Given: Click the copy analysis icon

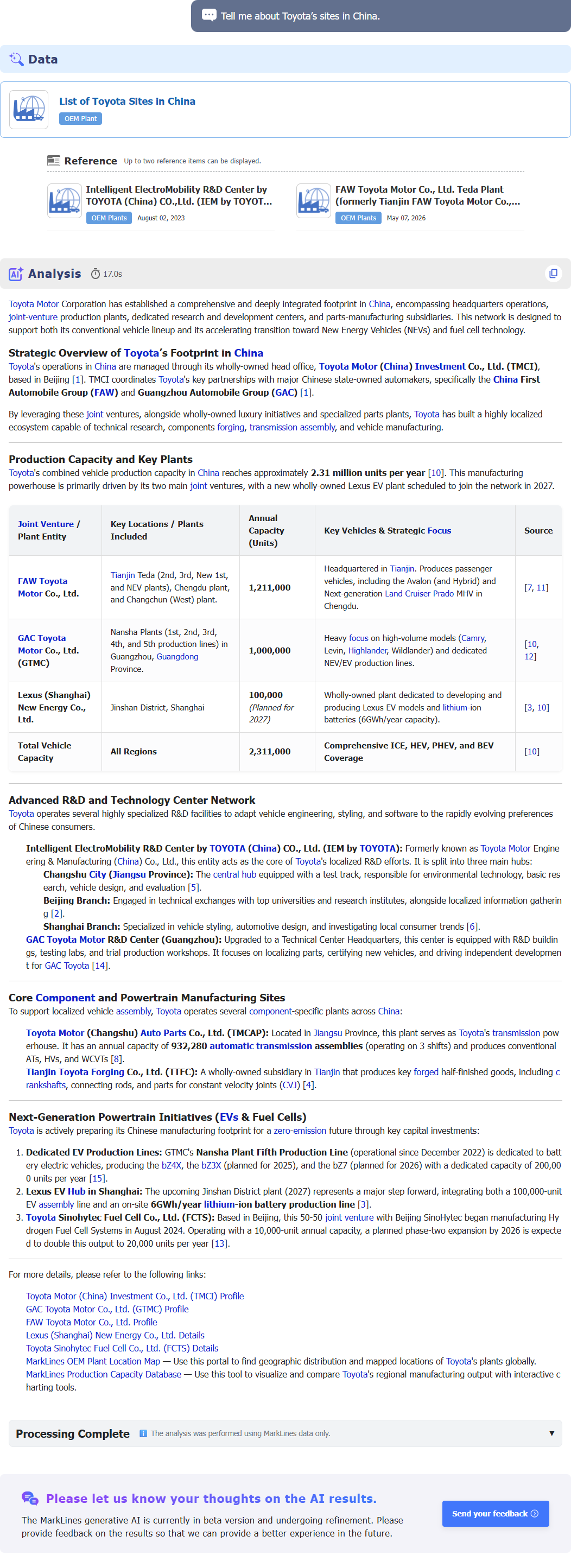Looking at the screenshot, I should click(553, 274).
